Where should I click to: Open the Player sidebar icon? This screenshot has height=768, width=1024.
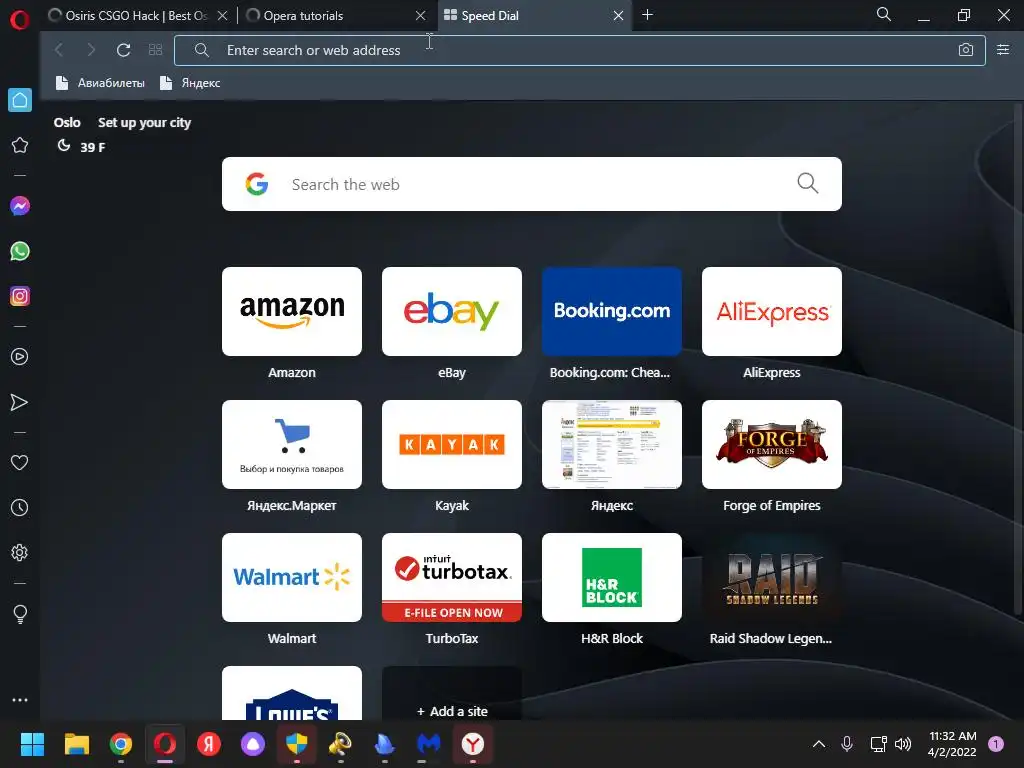click(20, 357)
